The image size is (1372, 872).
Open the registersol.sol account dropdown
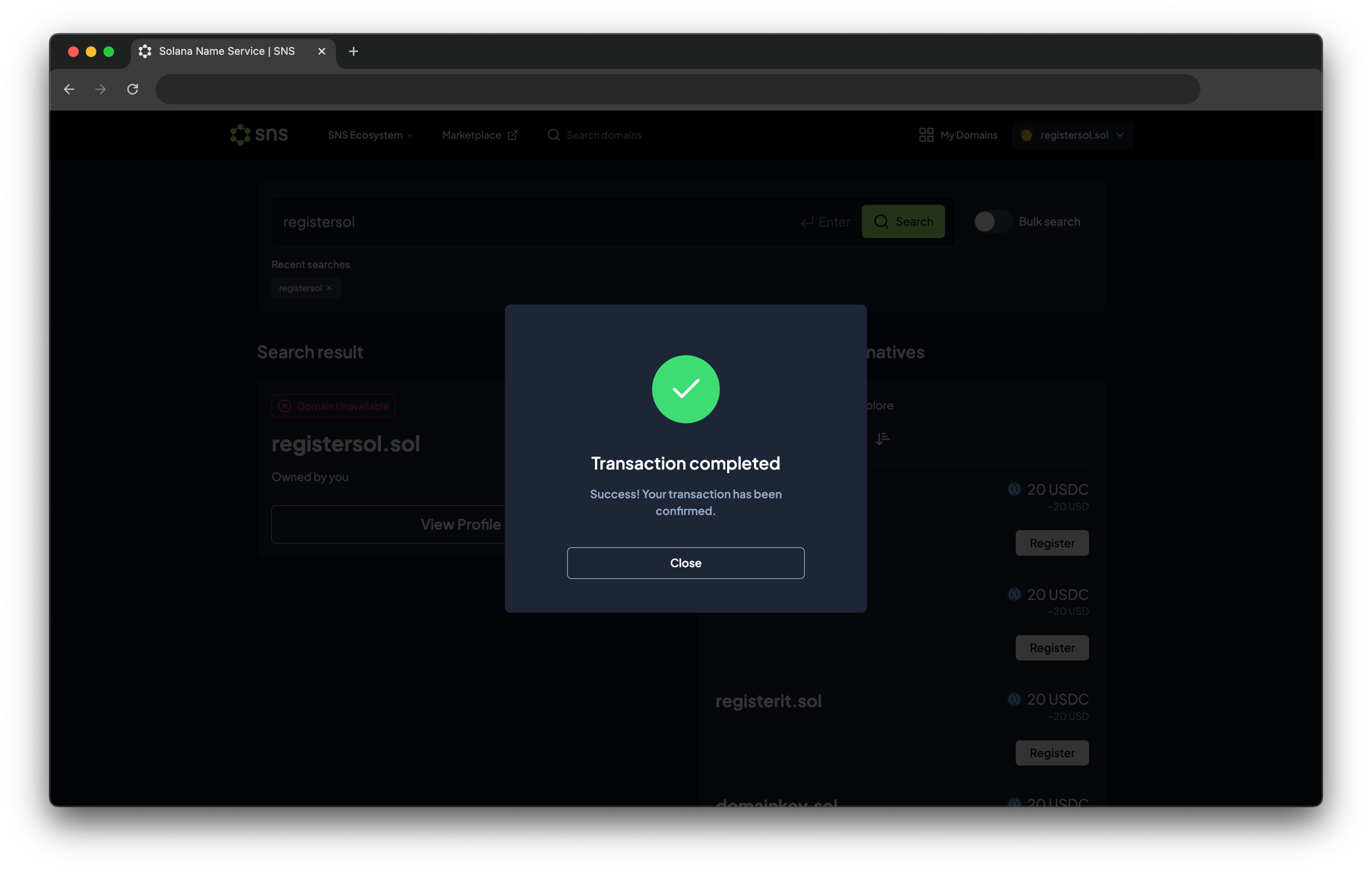point(1072,135)
